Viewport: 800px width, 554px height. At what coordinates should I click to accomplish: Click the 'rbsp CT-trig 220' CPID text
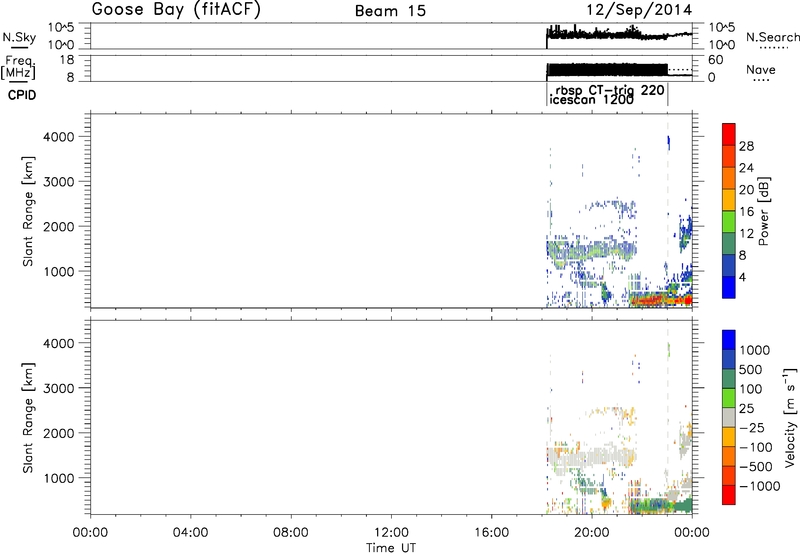[610, 90]
